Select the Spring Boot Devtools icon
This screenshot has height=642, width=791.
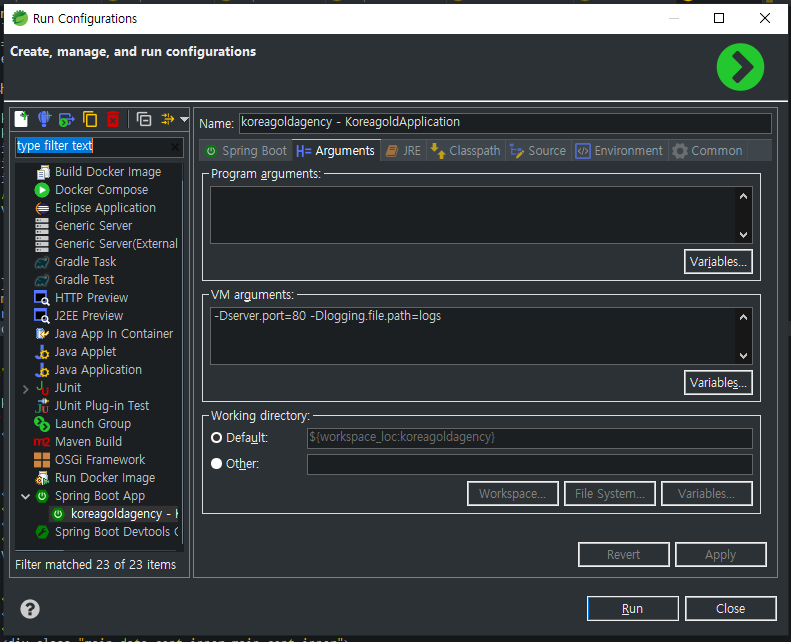(42, 532)
